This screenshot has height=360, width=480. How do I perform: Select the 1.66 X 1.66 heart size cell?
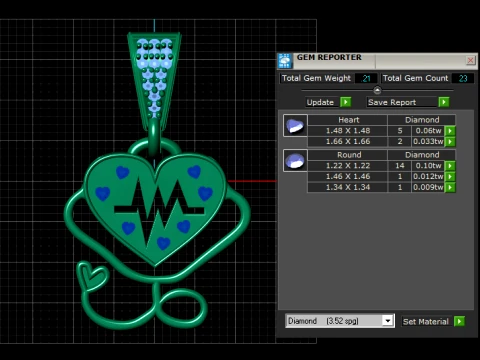click(348, 142)
